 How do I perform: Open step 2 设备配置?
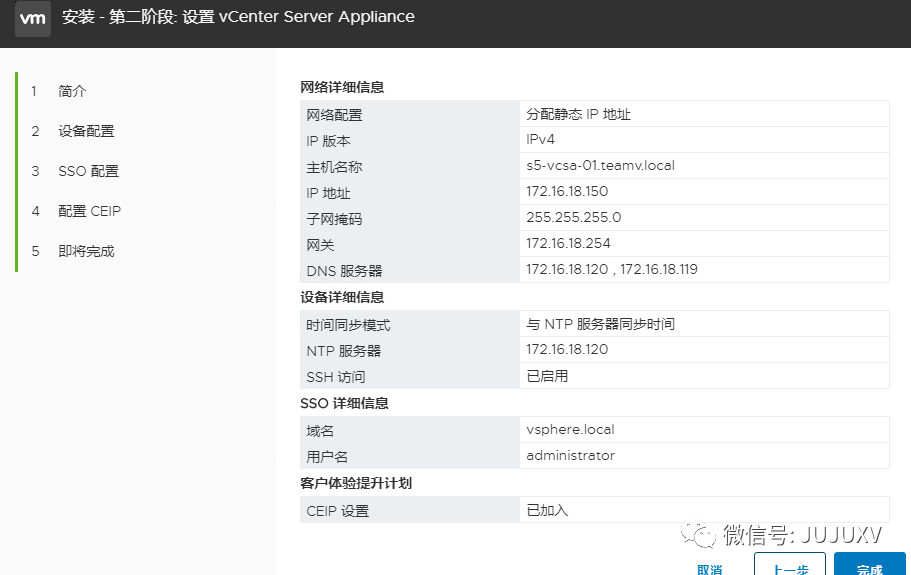click(x=86, y=131)
